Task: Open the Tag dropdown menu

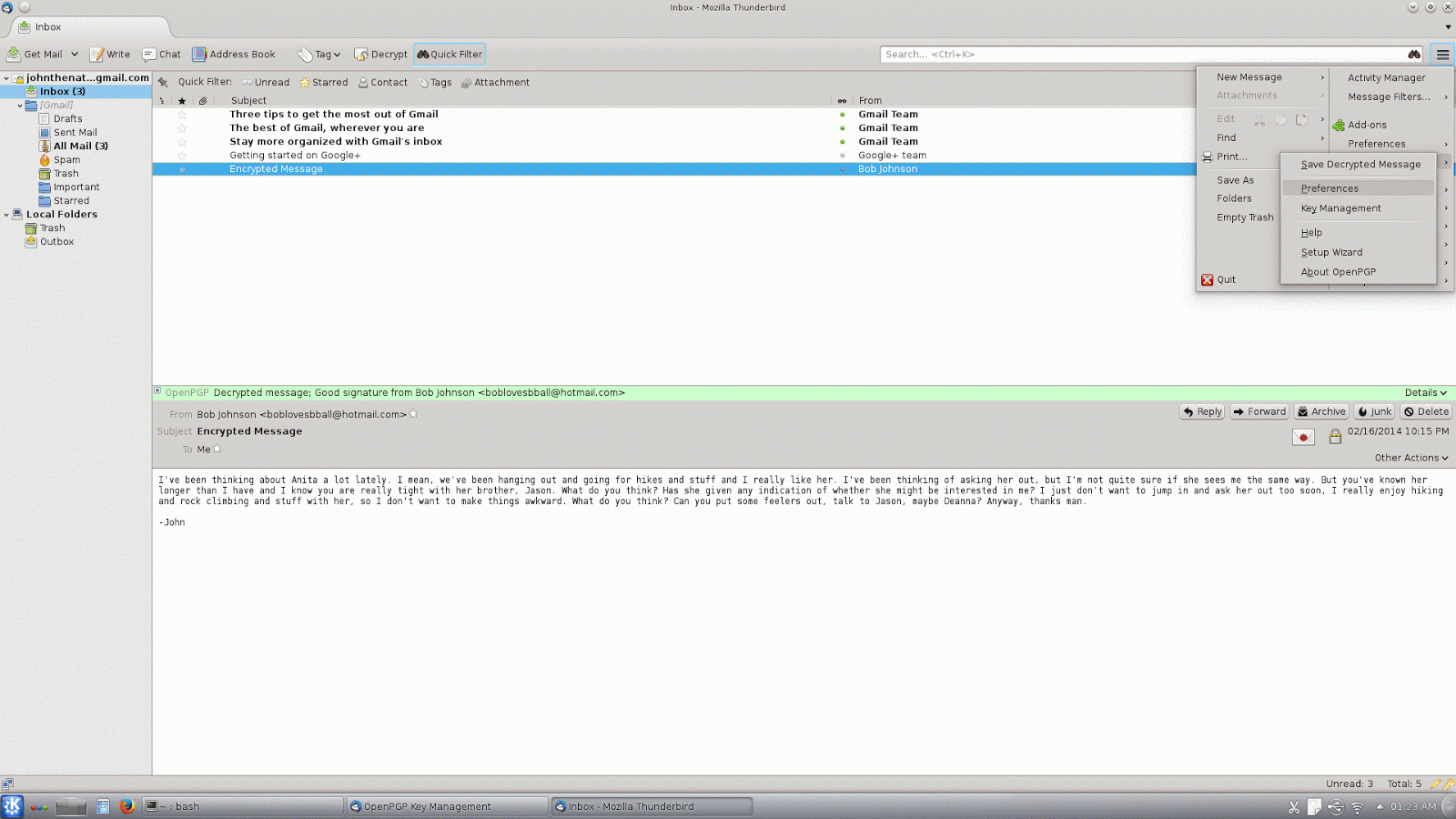Action: (318, 55)
